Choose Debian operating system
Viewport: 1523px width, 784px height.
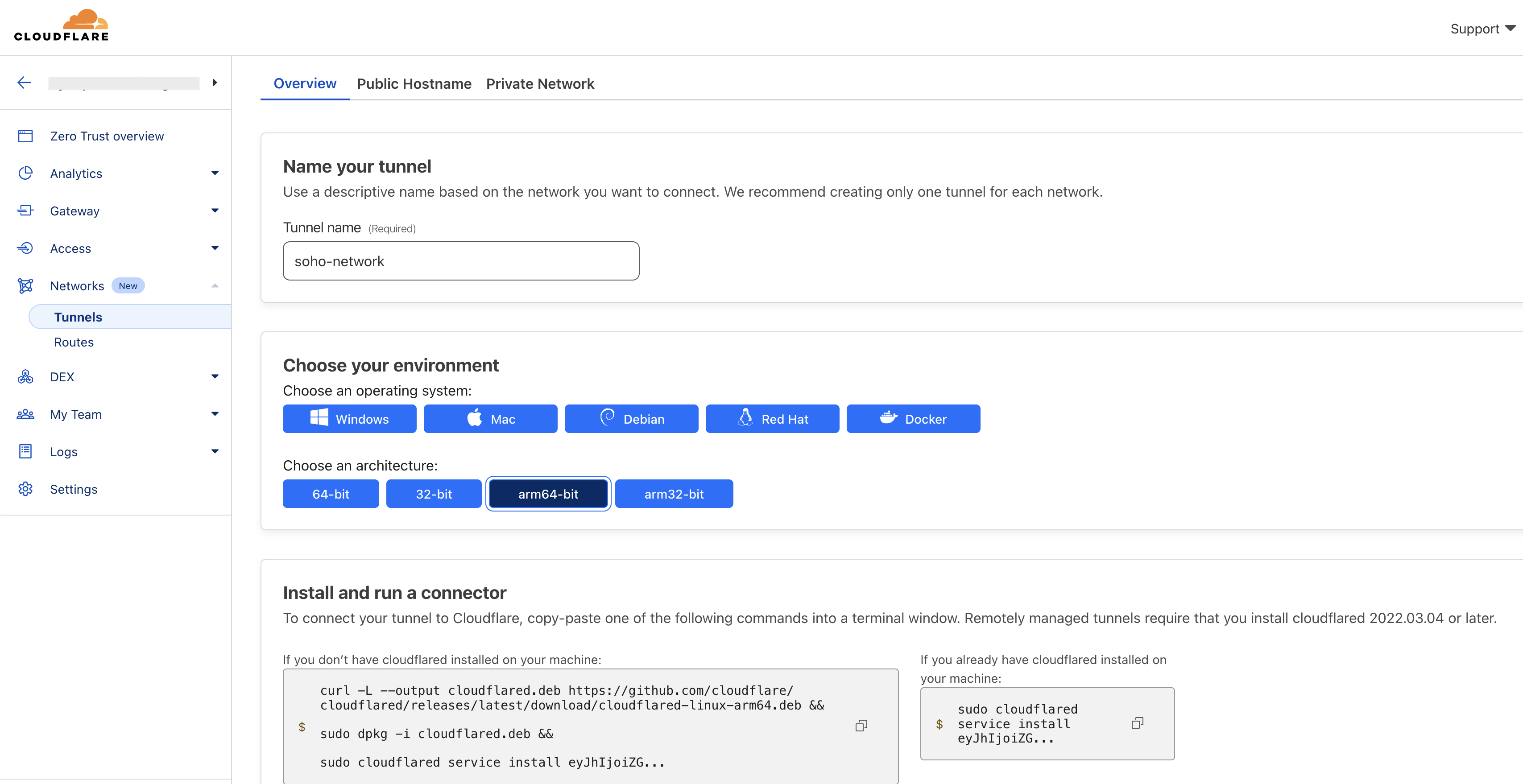tap(631, 419)
